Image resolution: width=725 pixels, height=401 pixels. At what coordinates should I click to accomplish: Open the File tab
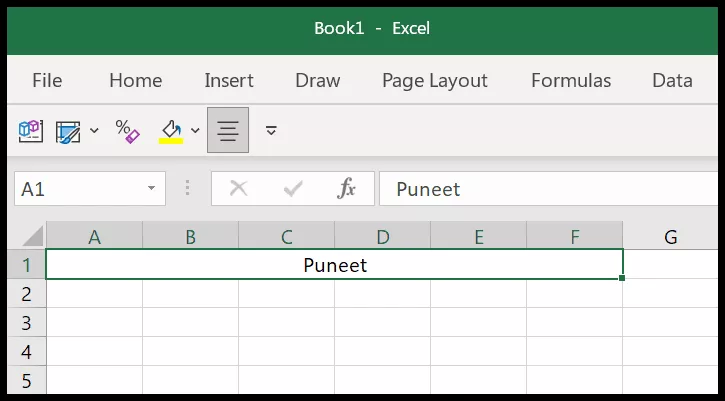(x=47, y=80)
